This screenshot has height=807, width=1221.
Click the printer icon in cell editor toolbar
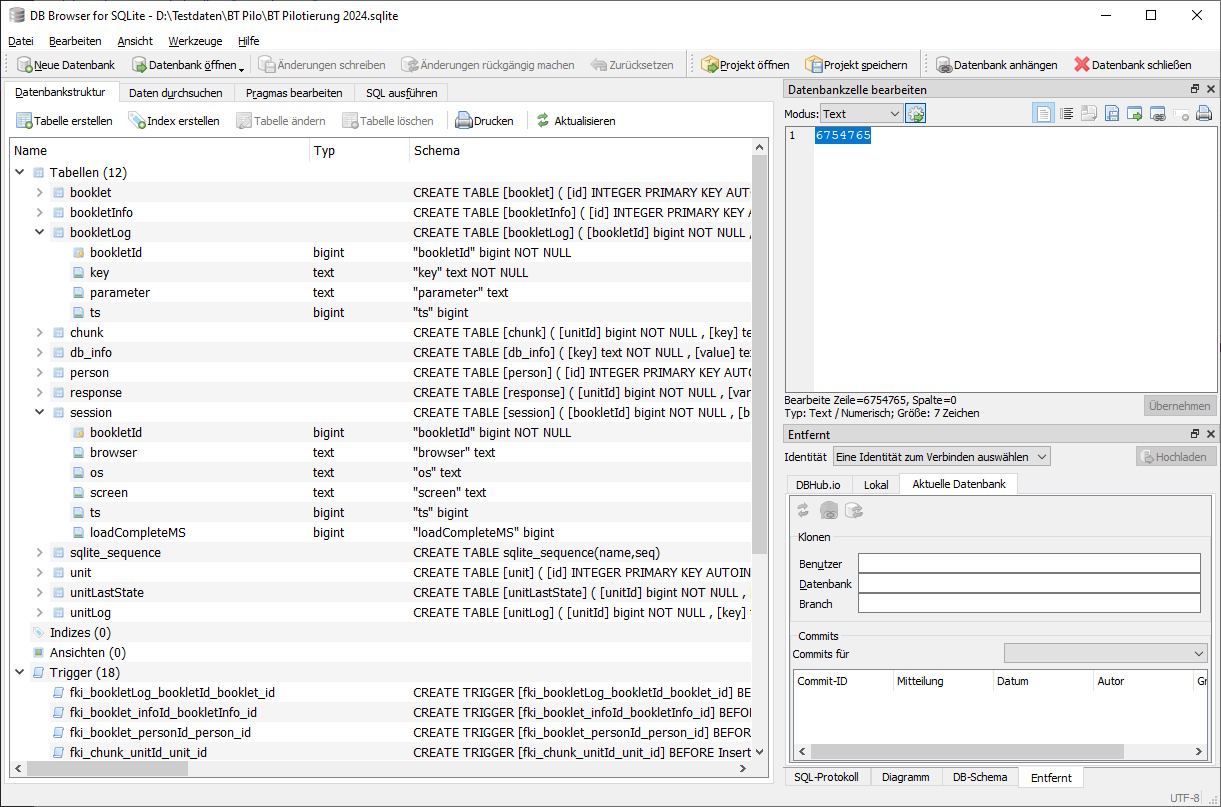pos(1204,114)
